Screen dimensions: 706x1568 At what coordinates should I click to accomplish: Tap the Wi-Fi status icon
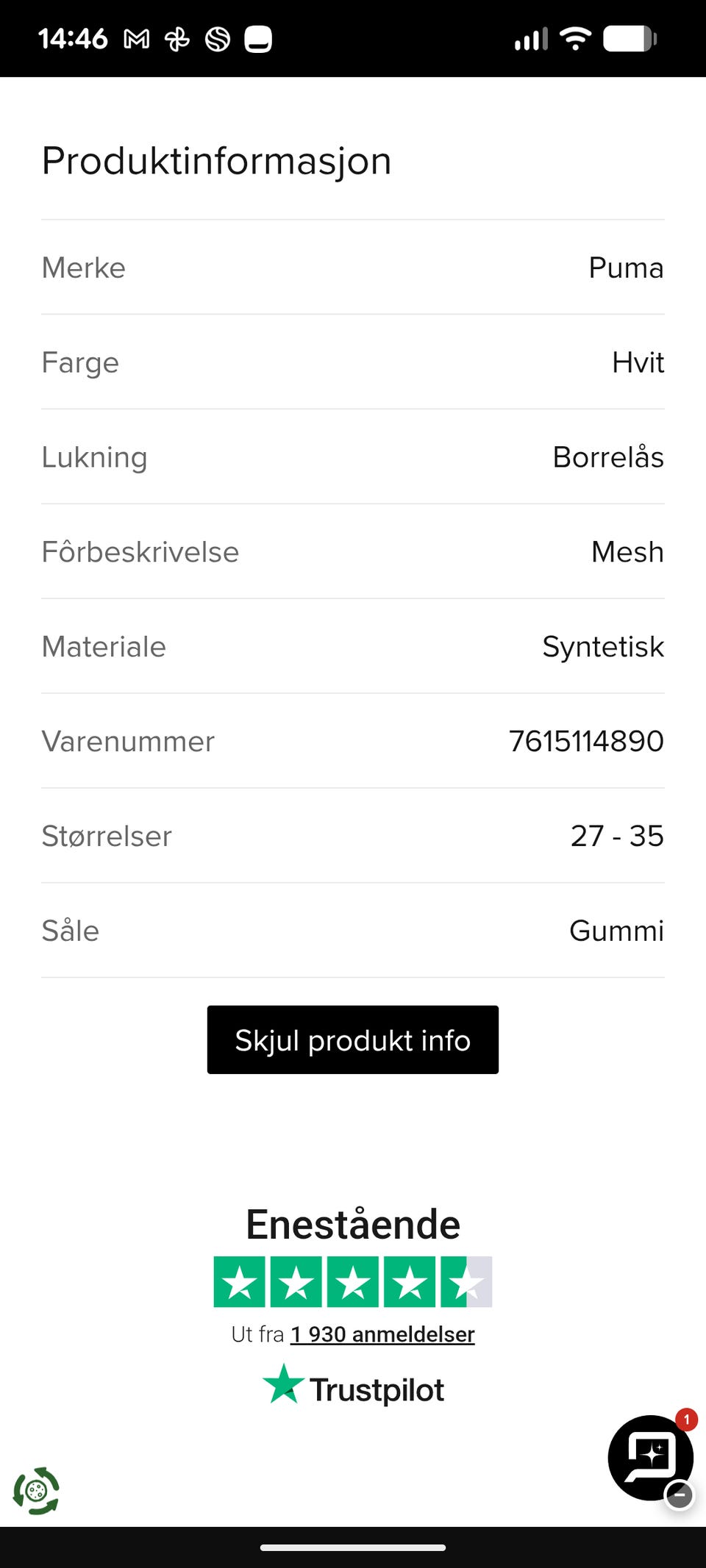[575, 38]
